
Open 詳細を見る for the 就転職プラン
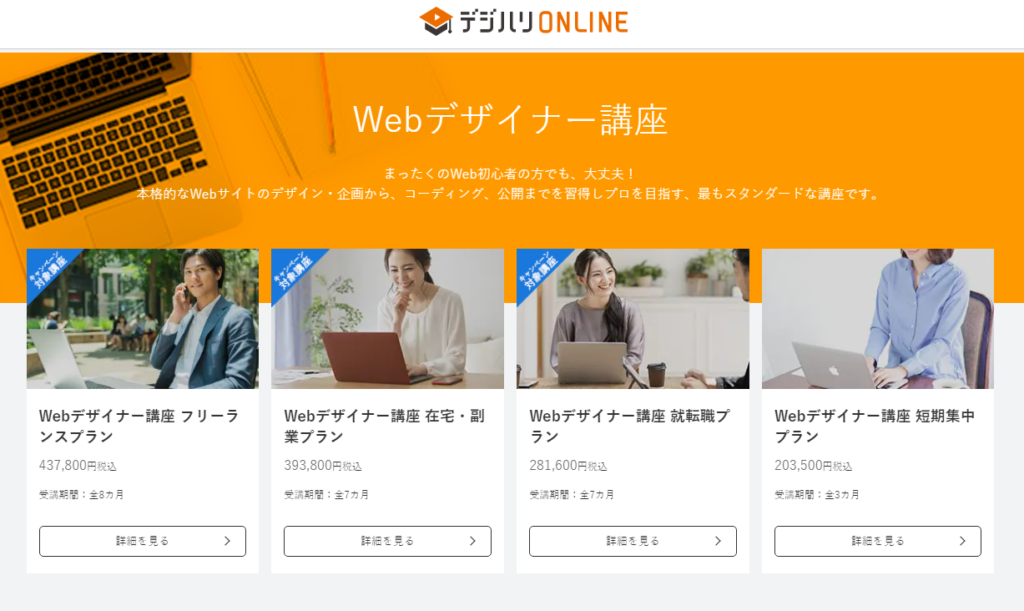click(633, 541)
